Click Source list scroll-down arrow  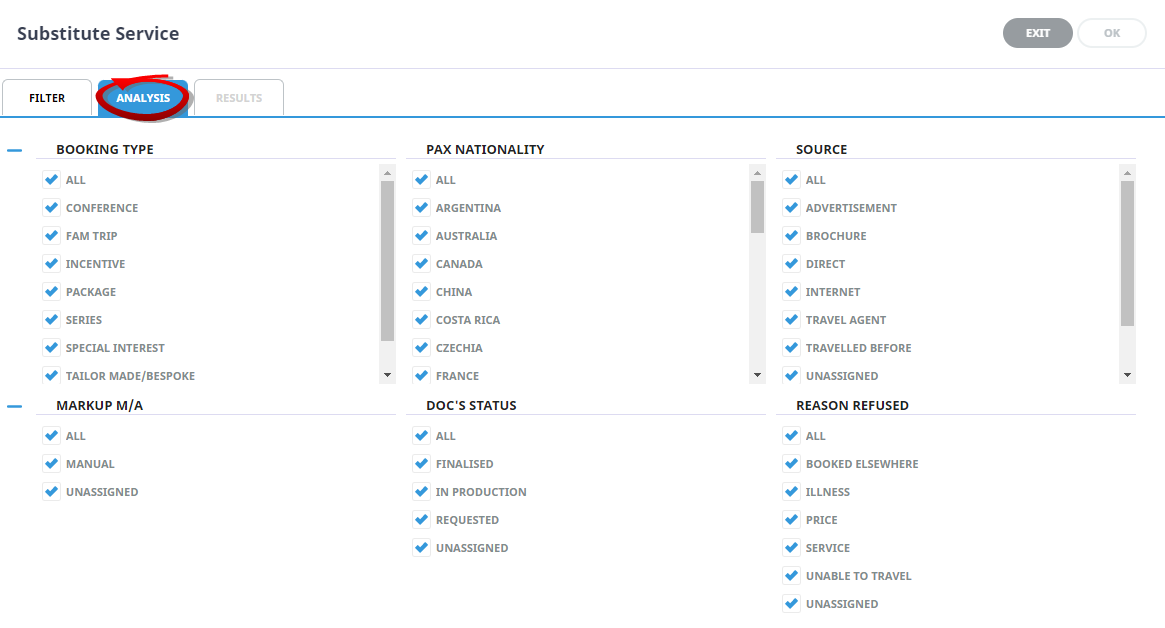[1127, 375]
